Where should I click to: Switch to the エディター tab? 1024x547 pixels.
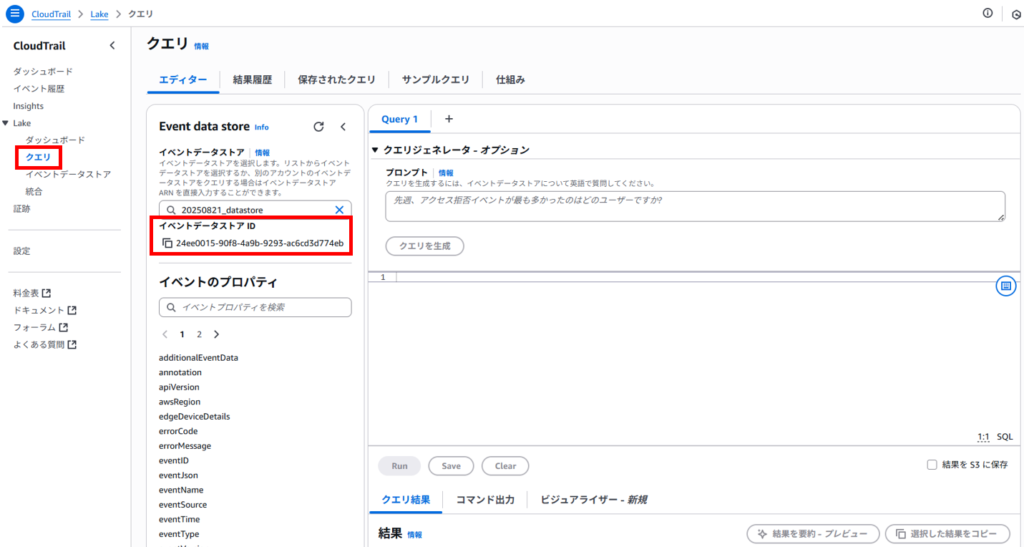pyautogui.click(x=183, y=80)
